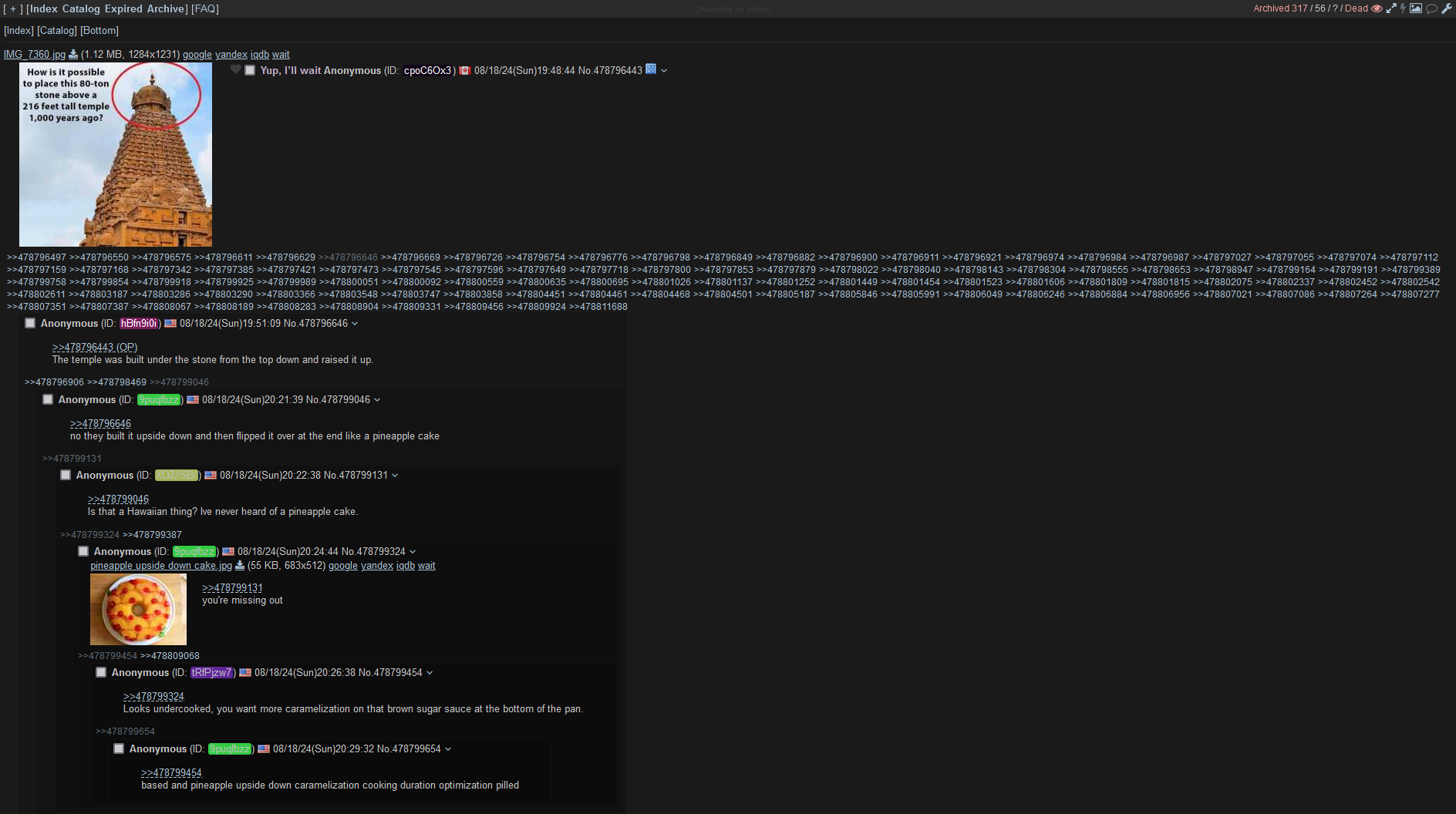The width and height of the screenshot is (1456, 814).
Task: Click the flag icon on post No.478799454
Action: 245,672
